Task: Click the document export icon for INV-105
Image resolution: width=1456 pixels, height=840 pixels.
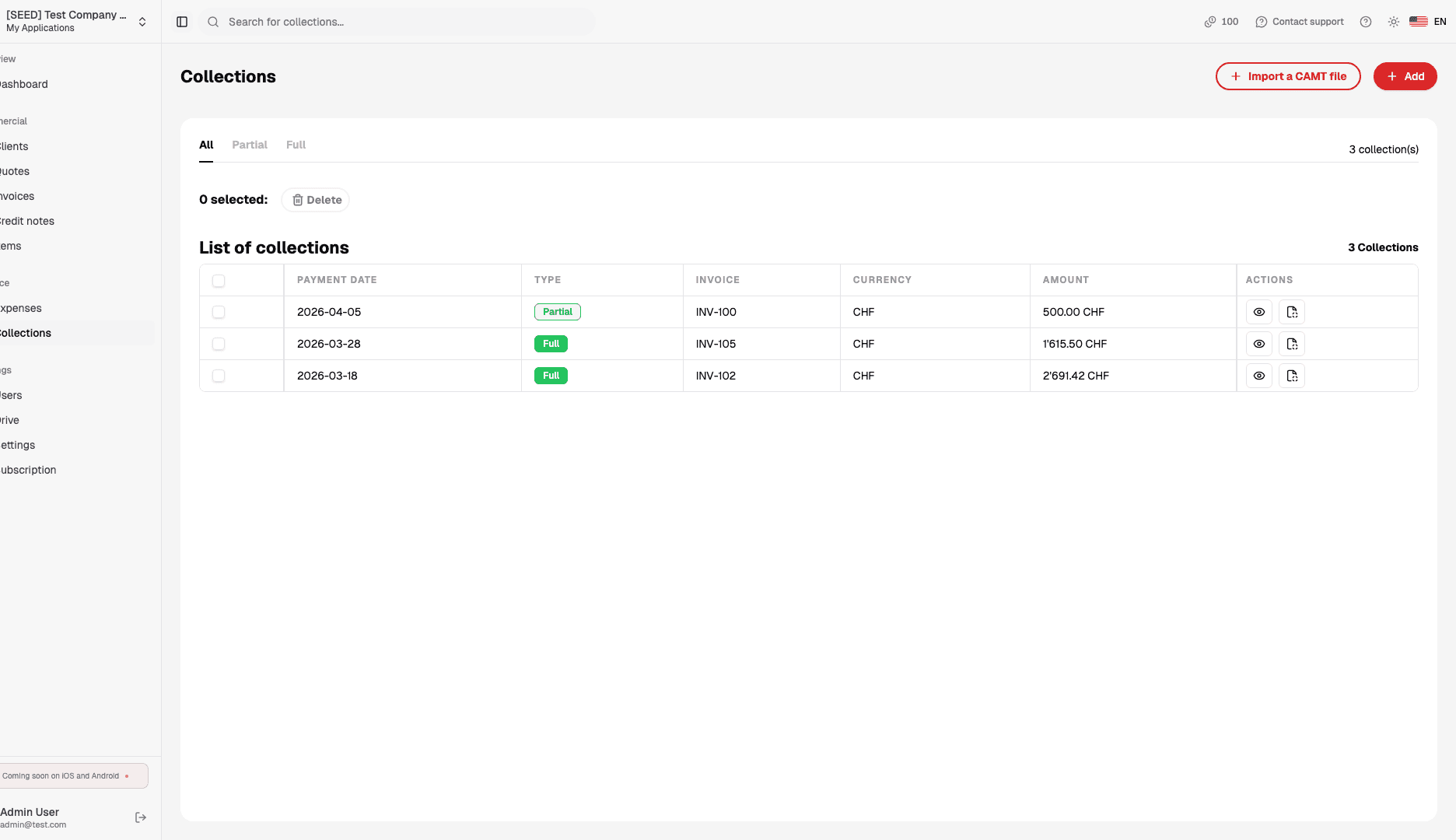Action: click(1291, 343)
